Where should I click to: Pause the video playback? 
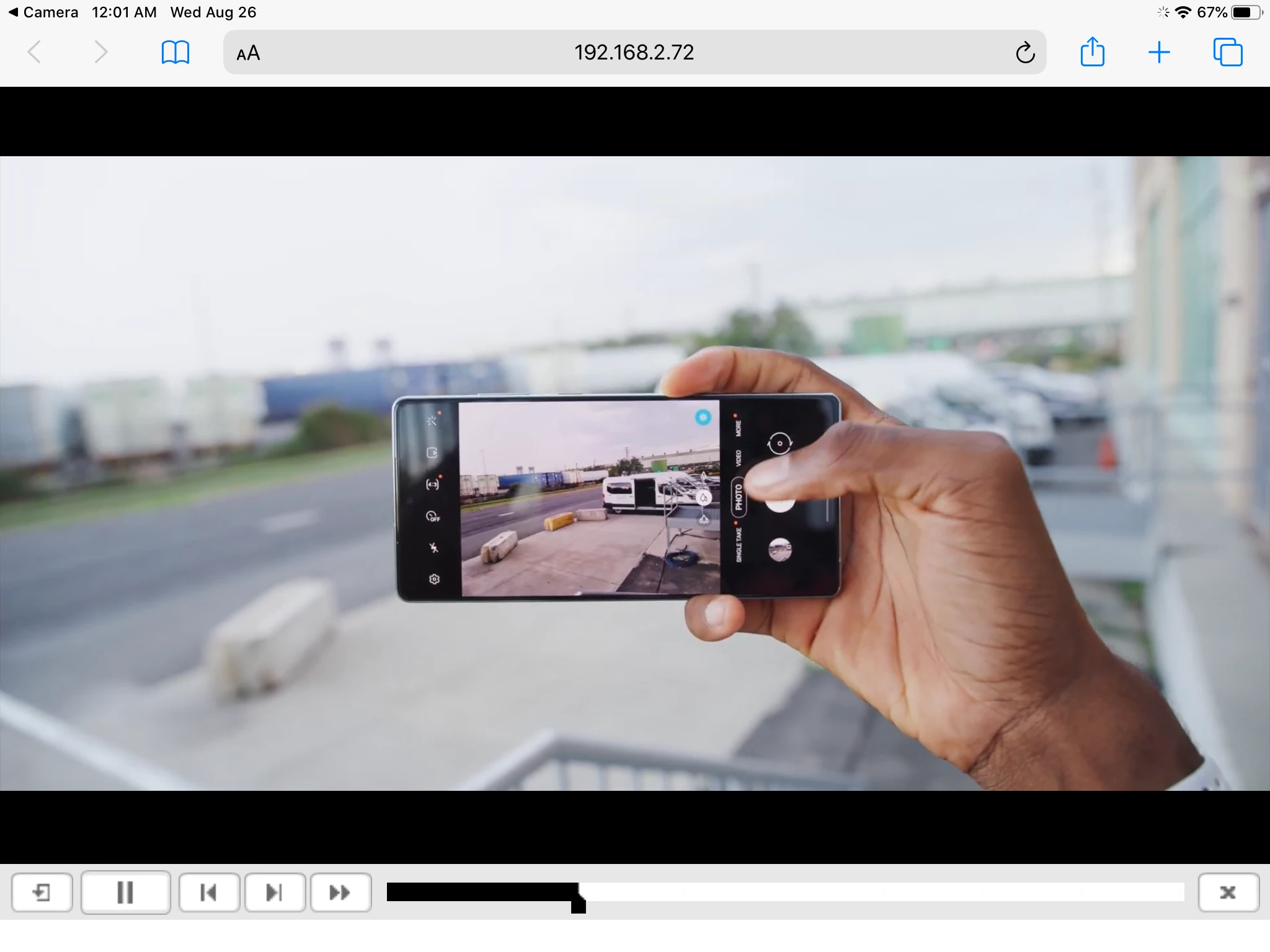pyautogui.click(x=125, y=892)
